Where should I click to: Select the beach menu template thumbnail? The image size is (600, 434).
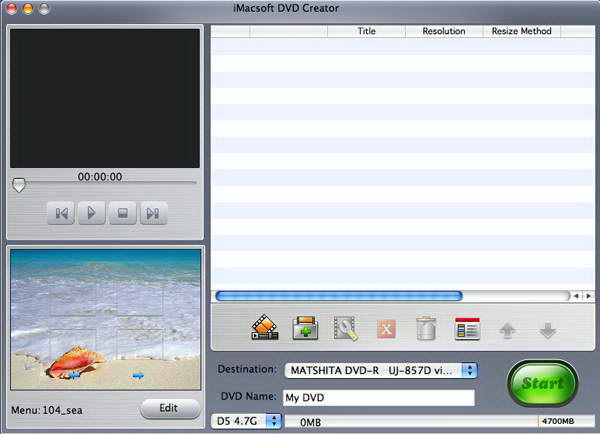(x=105, y=320)
